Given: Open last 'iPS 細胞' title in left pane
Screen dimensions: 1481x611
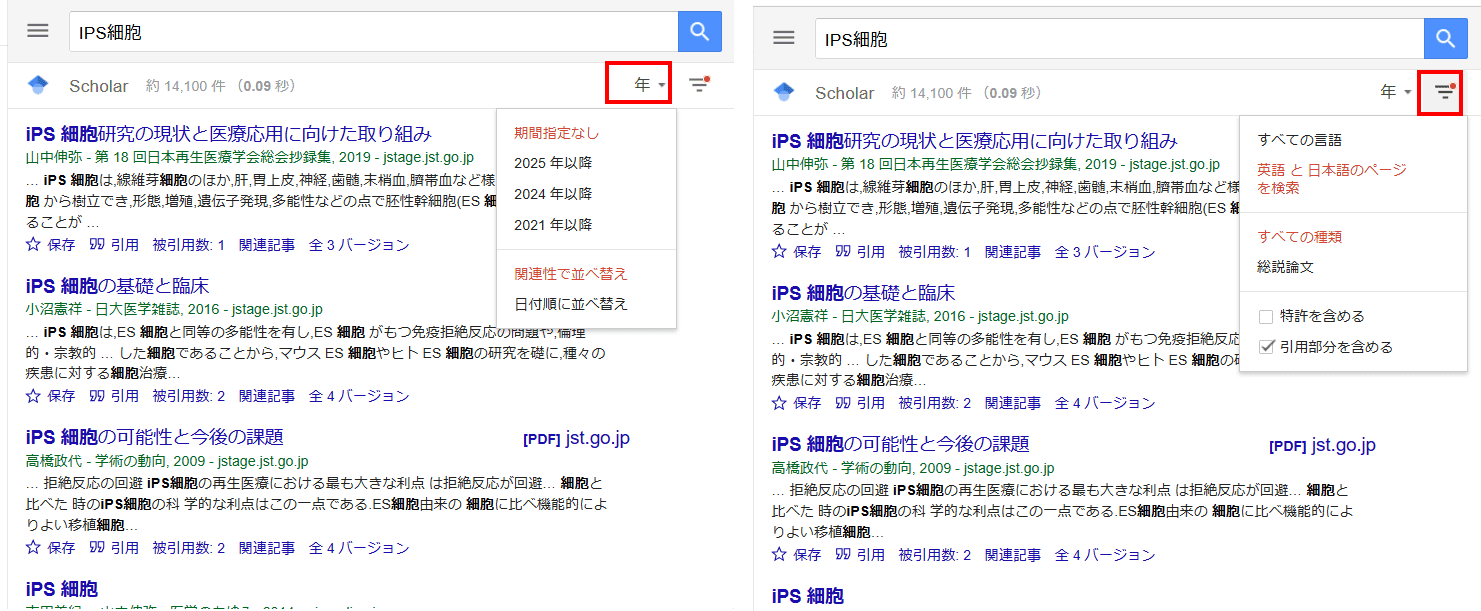Looking at the screenshot, I should (x=62, y=589).
